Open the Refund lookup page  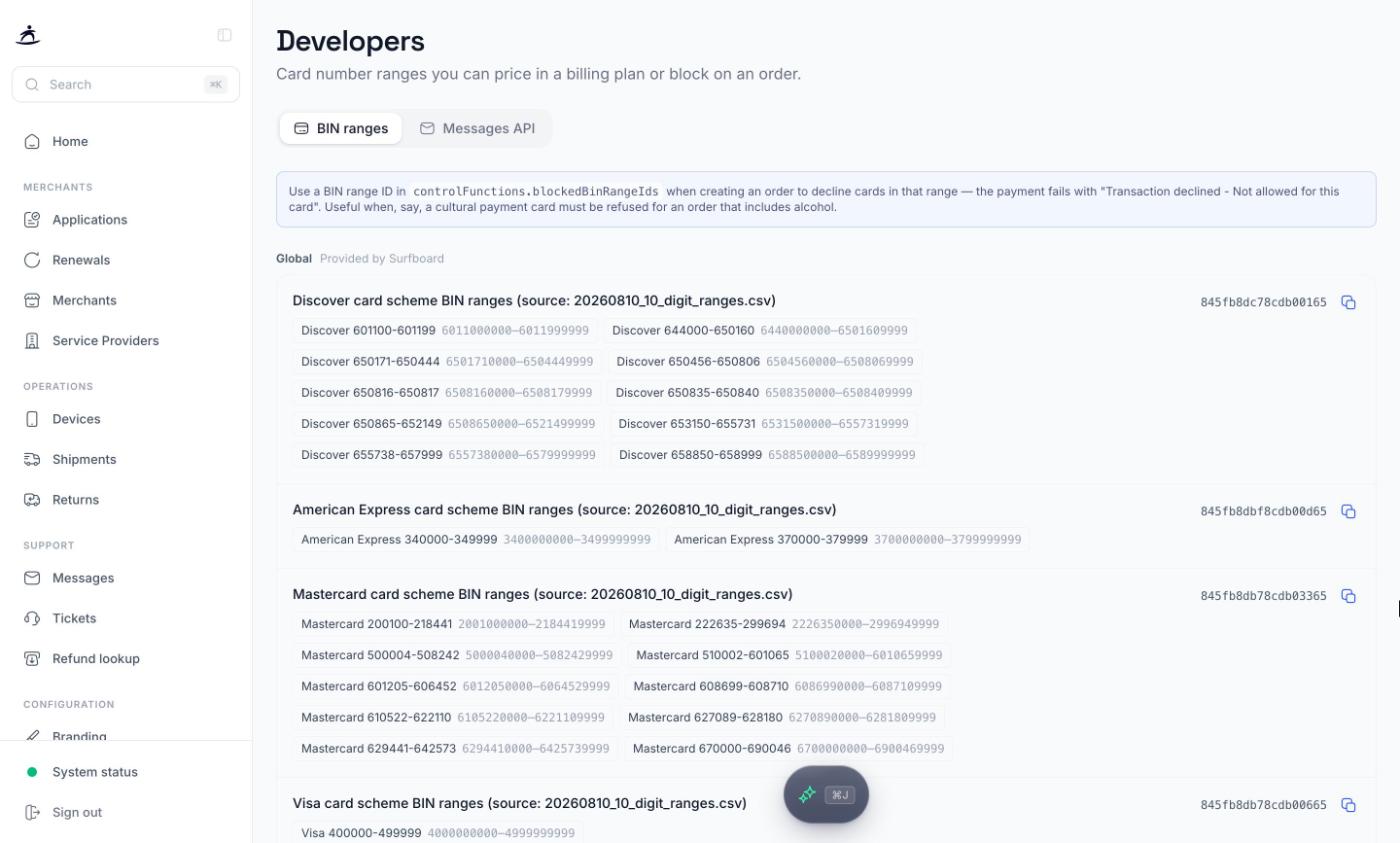click(x=126, y=659)
